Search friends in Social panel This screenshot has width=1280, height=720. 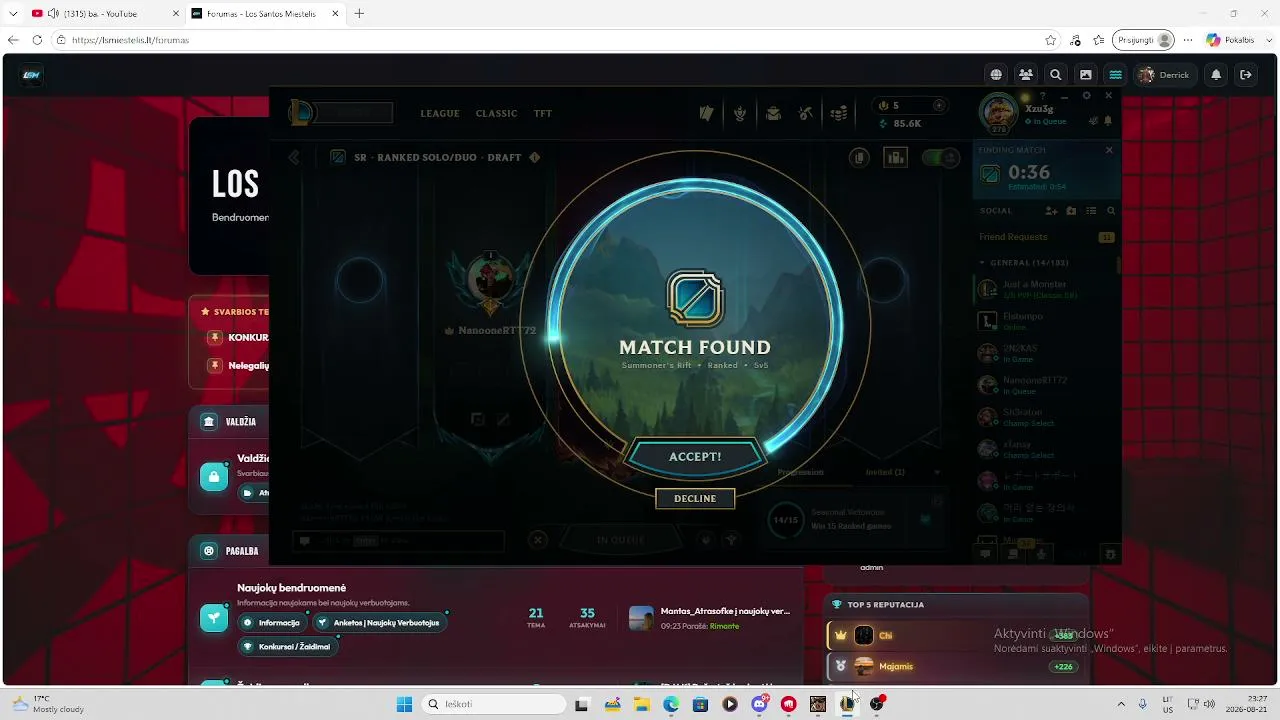(x=1111, y=211)
